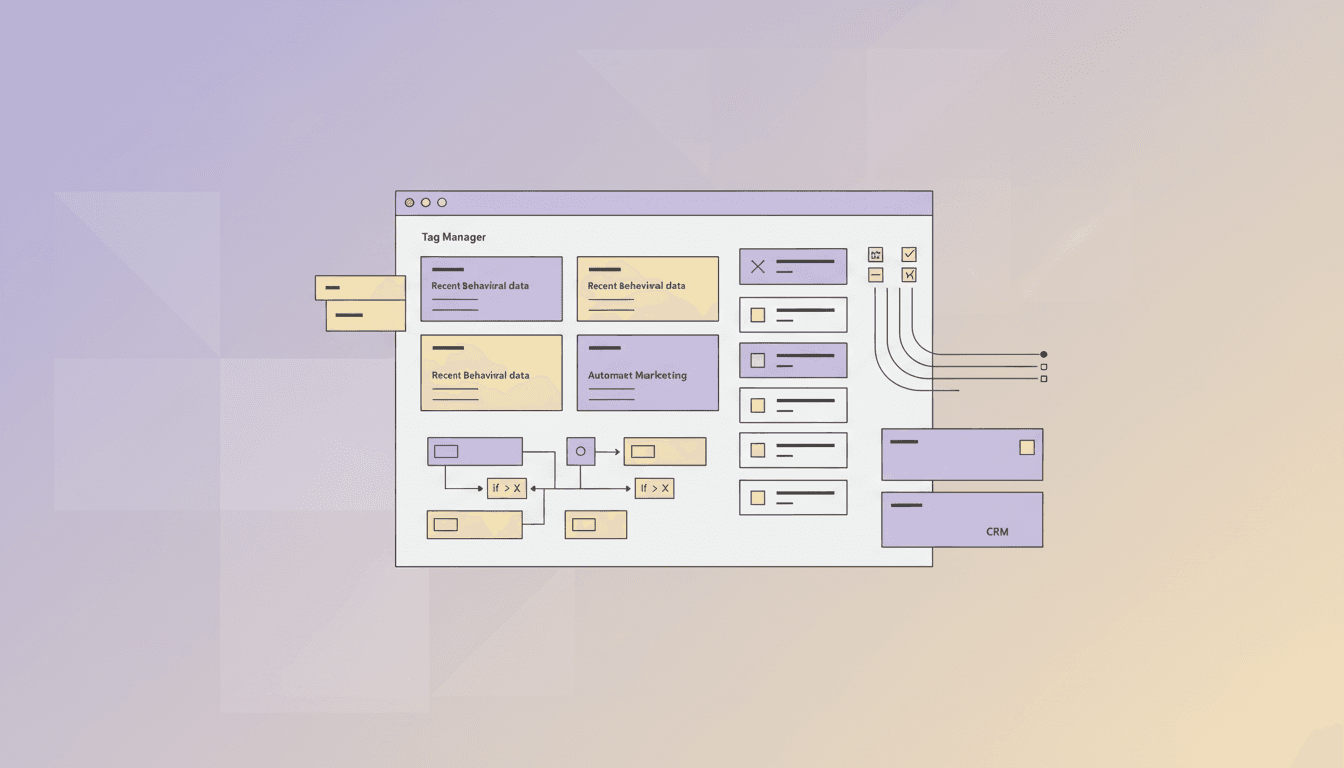
Task: Click the left 'If > X' condition node
Action: pos(506,488)
